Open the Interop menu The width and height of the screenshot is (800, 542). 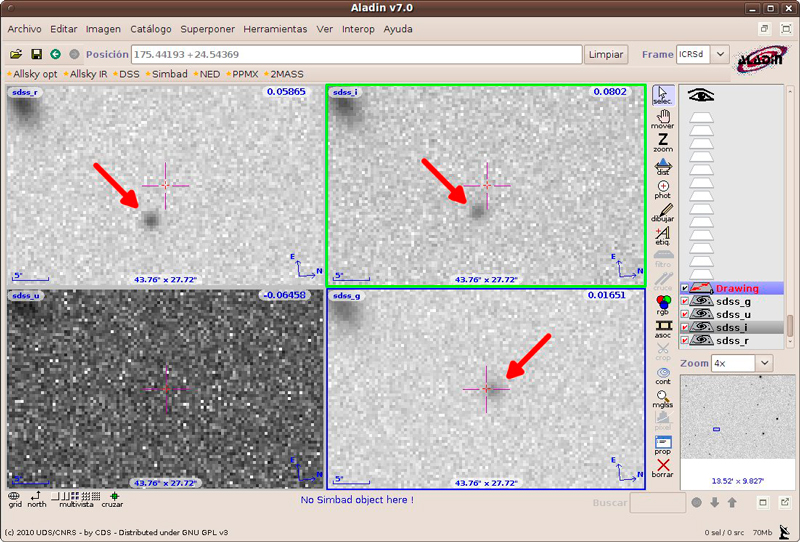click(358, 29)
